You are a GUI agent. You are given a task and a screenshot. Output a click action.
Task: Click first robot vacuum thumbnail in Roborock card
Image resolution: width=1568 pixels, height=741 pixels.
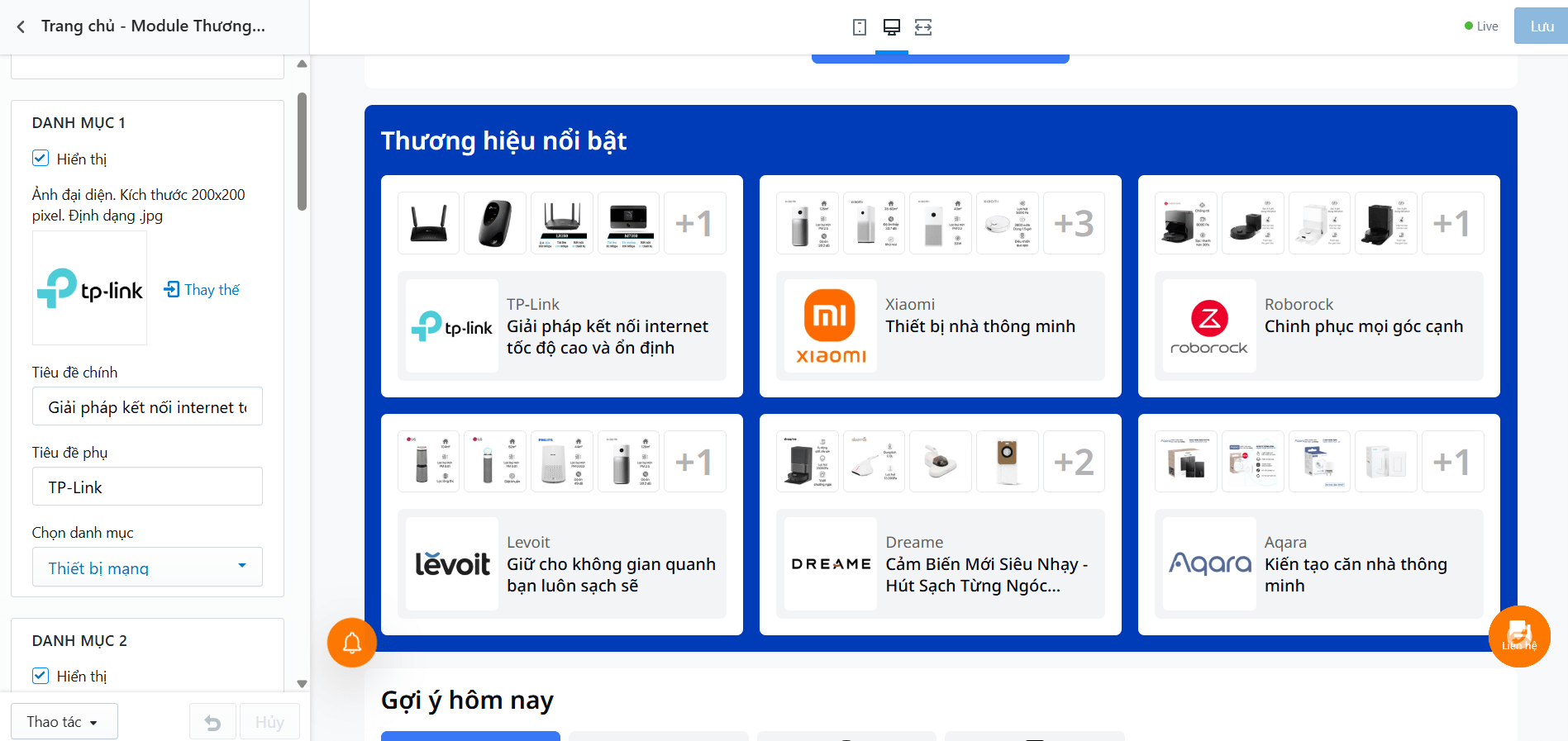click(x=1186, y=223)
